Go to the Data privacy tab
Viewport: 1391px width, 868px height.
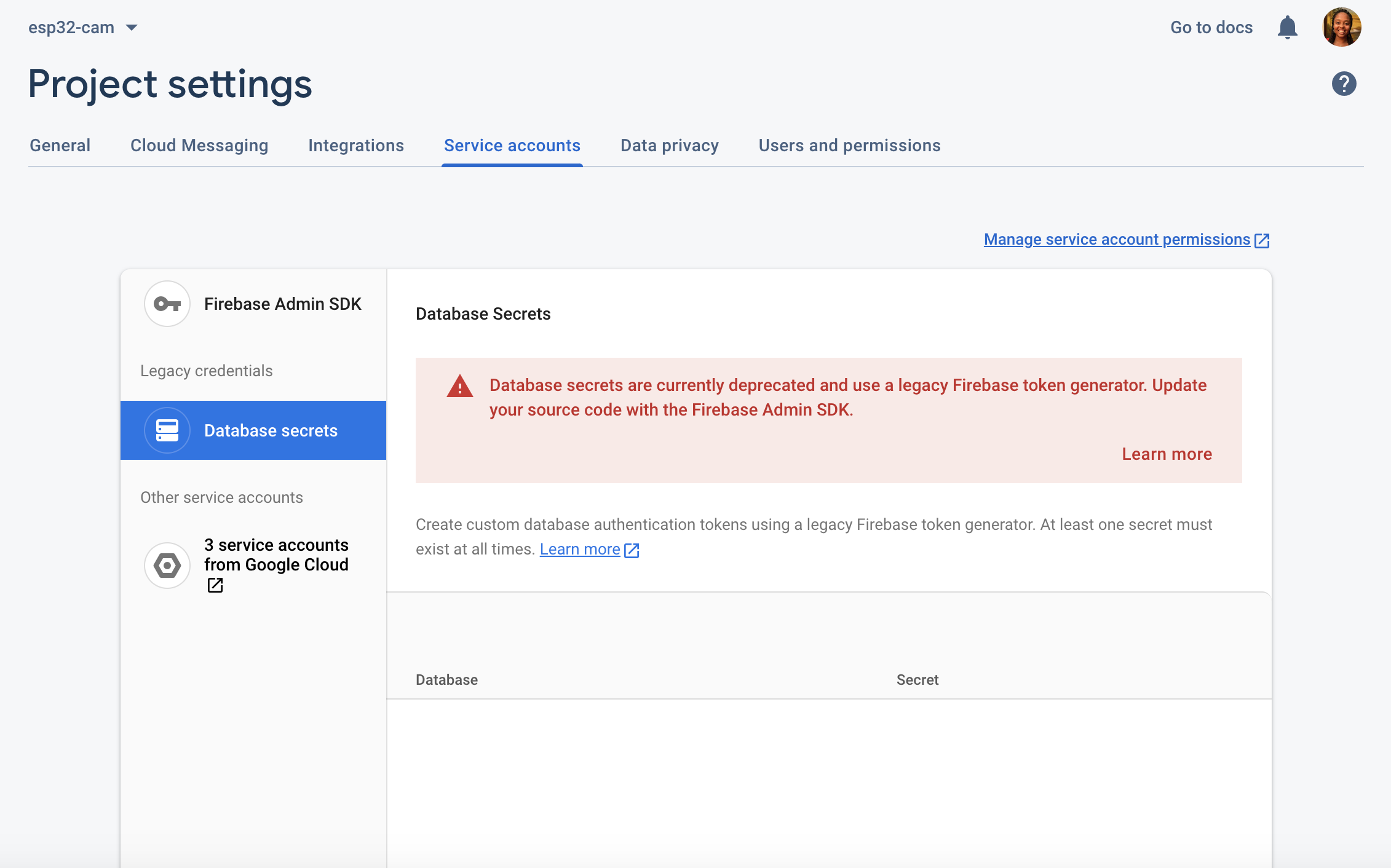669,146
